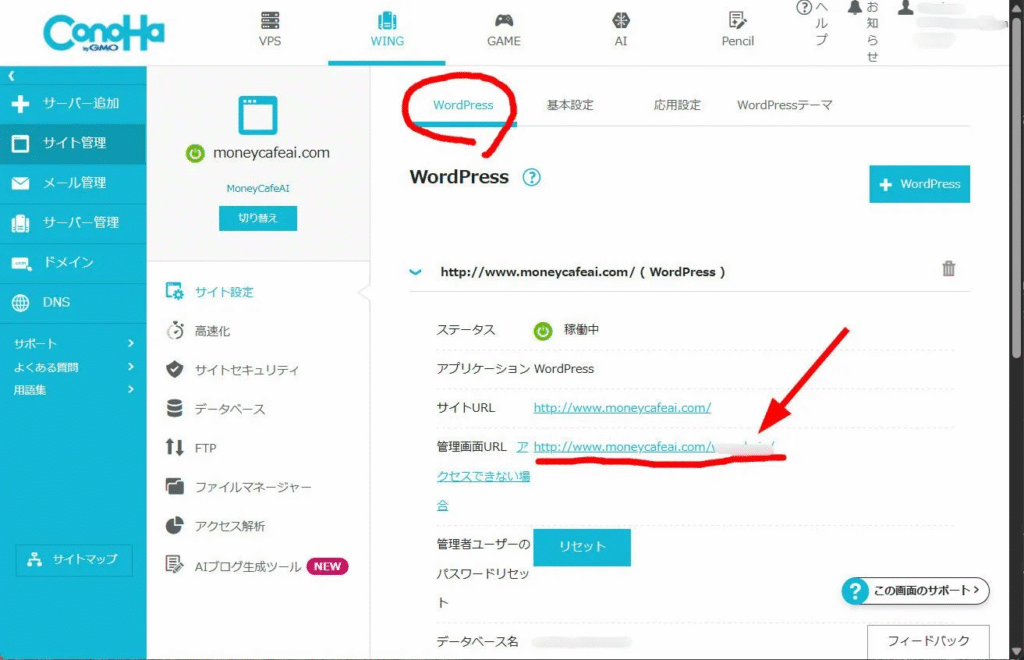Click the MoneyCafeAI site name text
Viewport: 1024px width, 660px height.
click(258, 189)
